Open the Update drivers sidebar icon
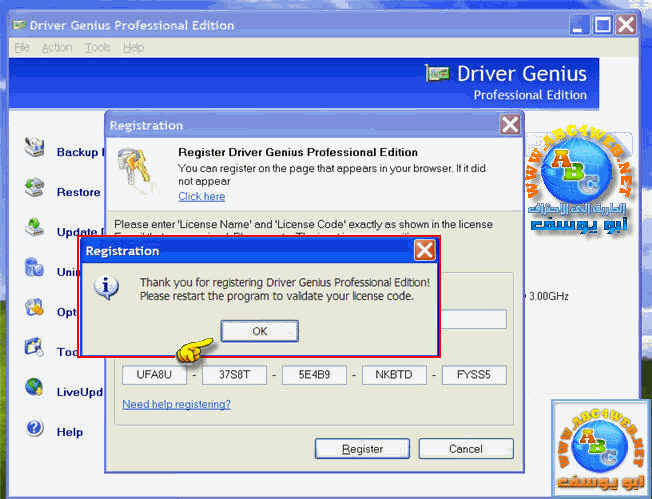 (35, 229)
